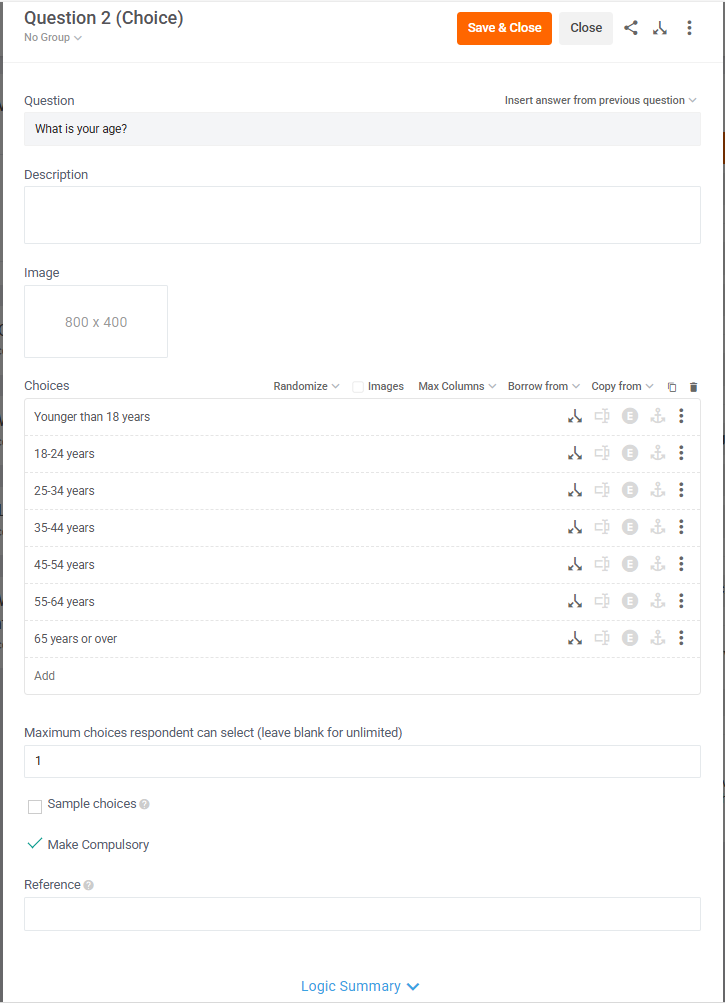Open the No Group dropdown

(x=53, y=38)
